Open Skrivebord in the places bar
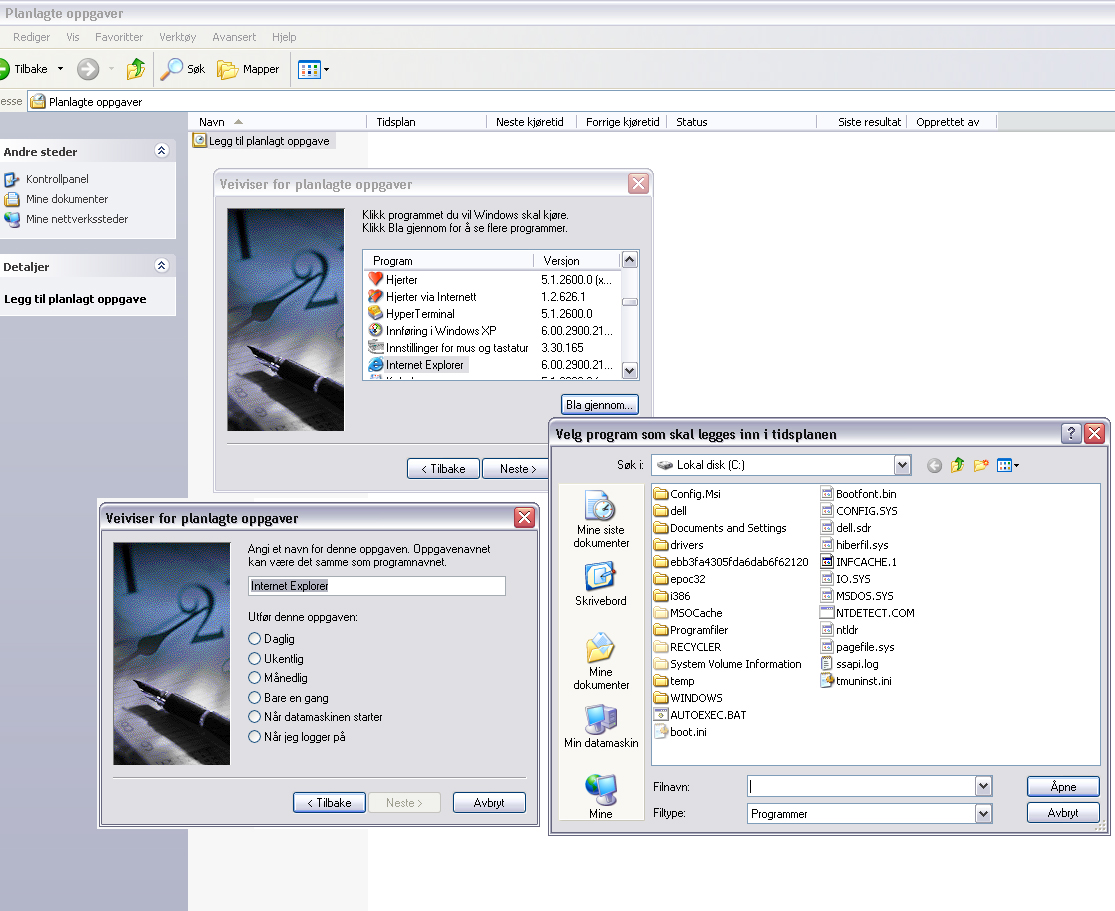 [x=601, y=585]
